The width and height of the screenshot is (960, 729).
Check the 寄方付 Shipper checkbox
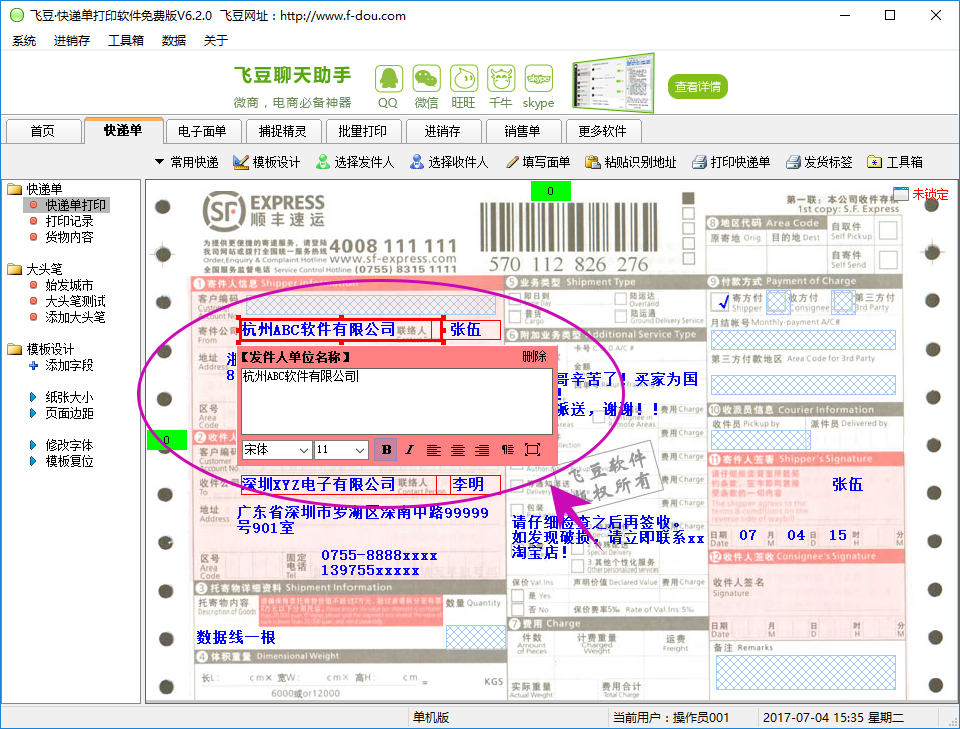tap(721, 301)
